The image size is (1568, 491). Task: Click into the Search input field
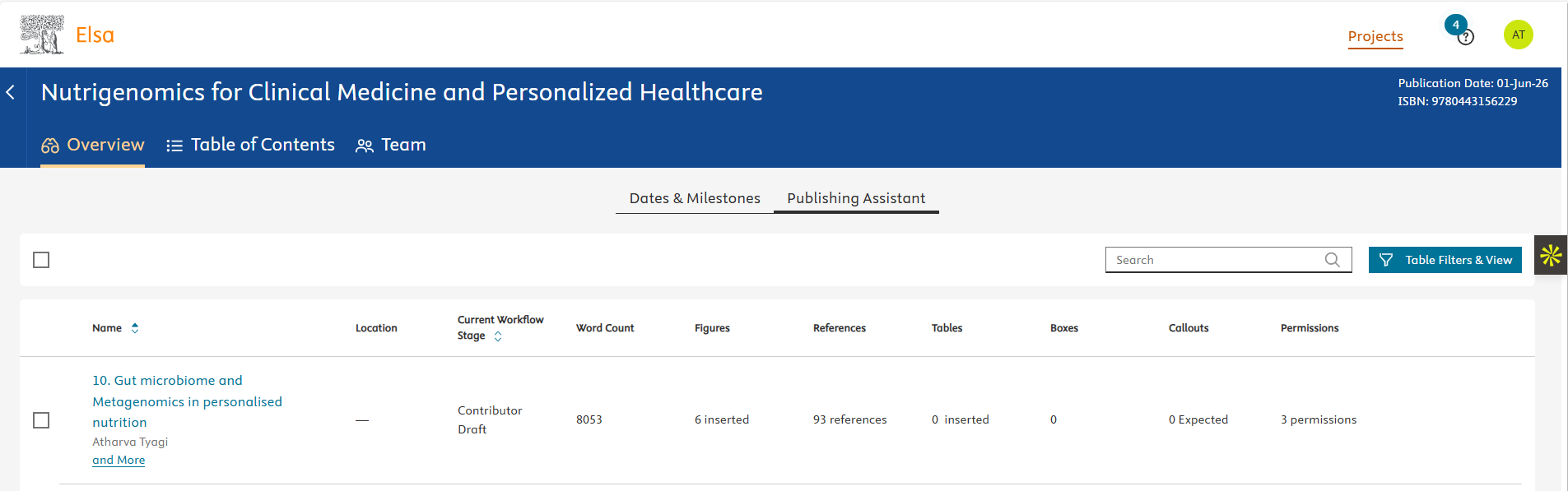[x=1214, y=260]
